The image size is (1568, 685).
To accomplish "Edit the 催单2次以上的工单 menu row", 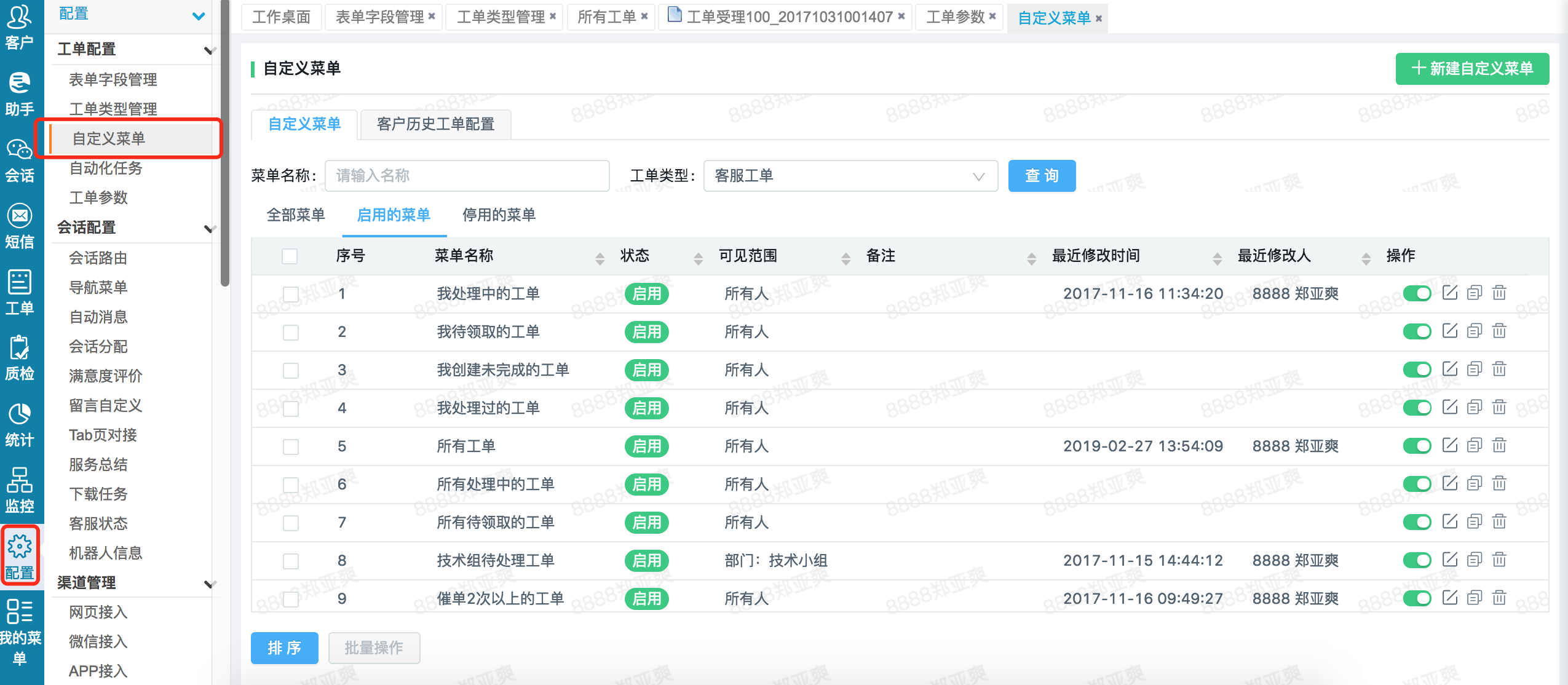I will click(1450, 598).
